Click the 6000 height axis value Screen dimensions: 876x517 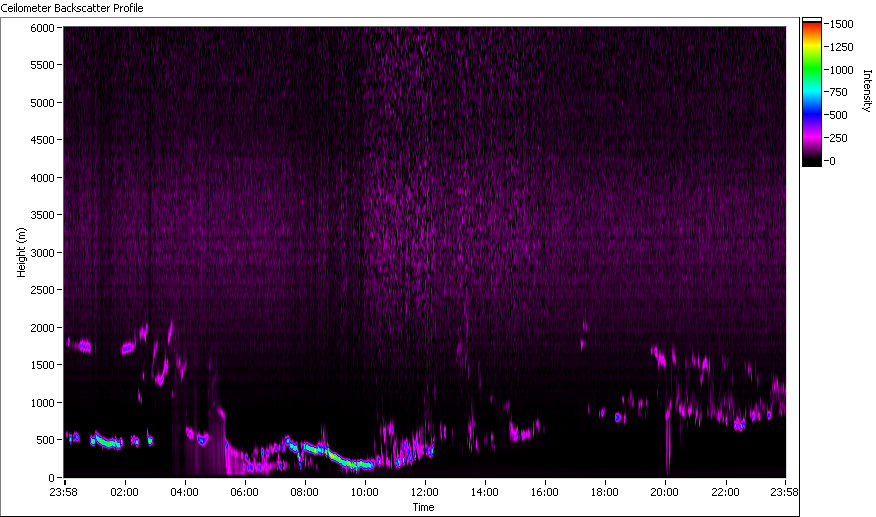[x=42, y=27]
